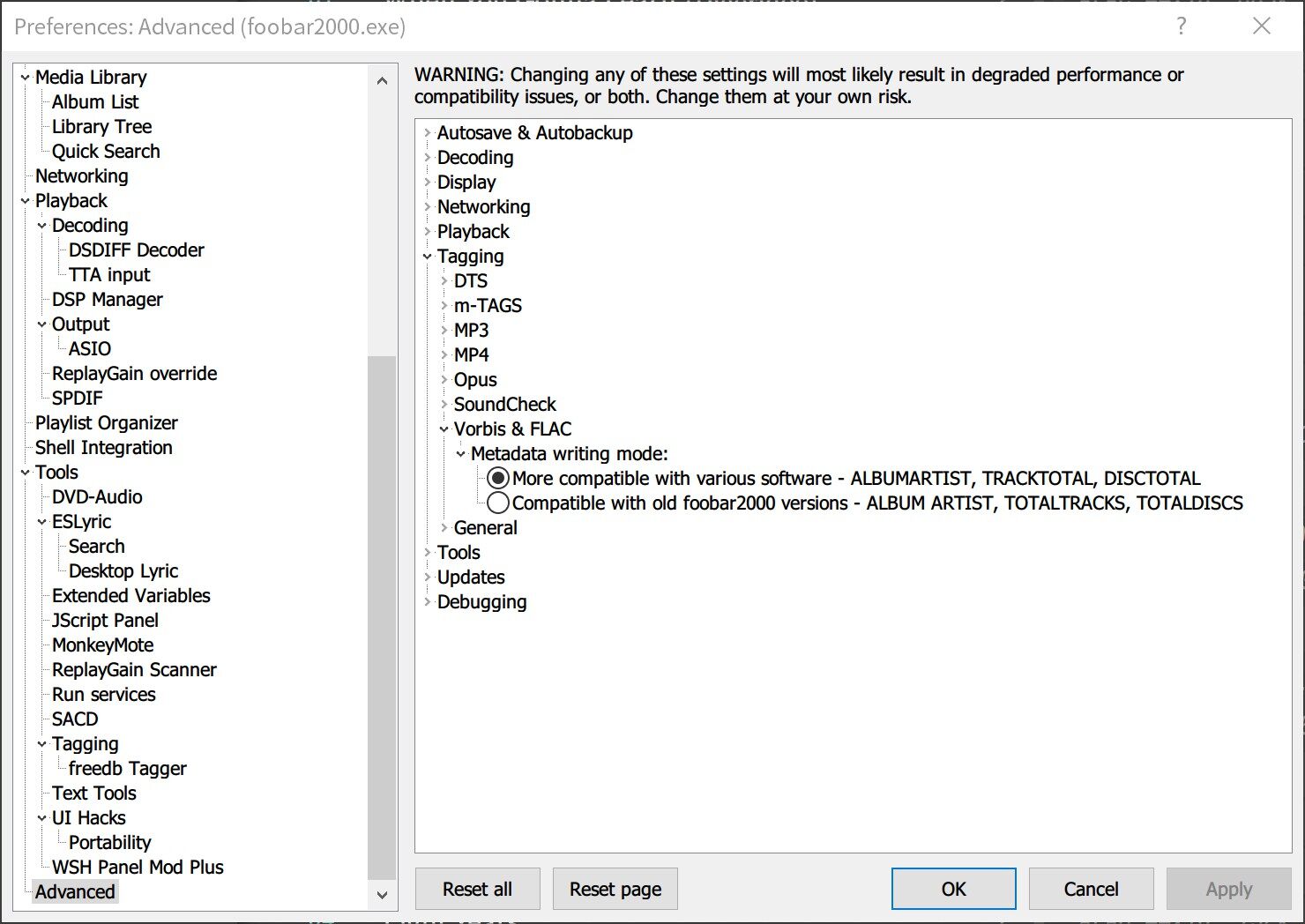Expand the Opus tagging settings
Viewport: 1305px width, 924px height.
(444, 380)
